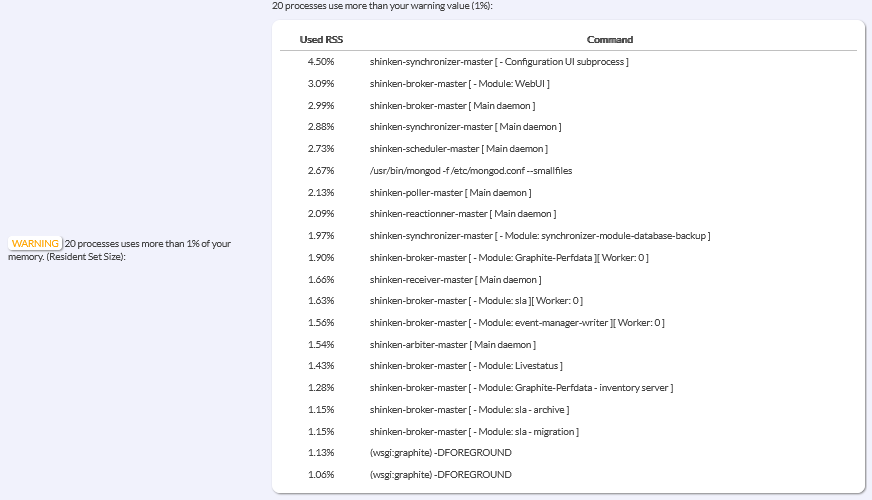
Task: Click the broker Module: WebUI command
Action: click(x=459, y=83)
